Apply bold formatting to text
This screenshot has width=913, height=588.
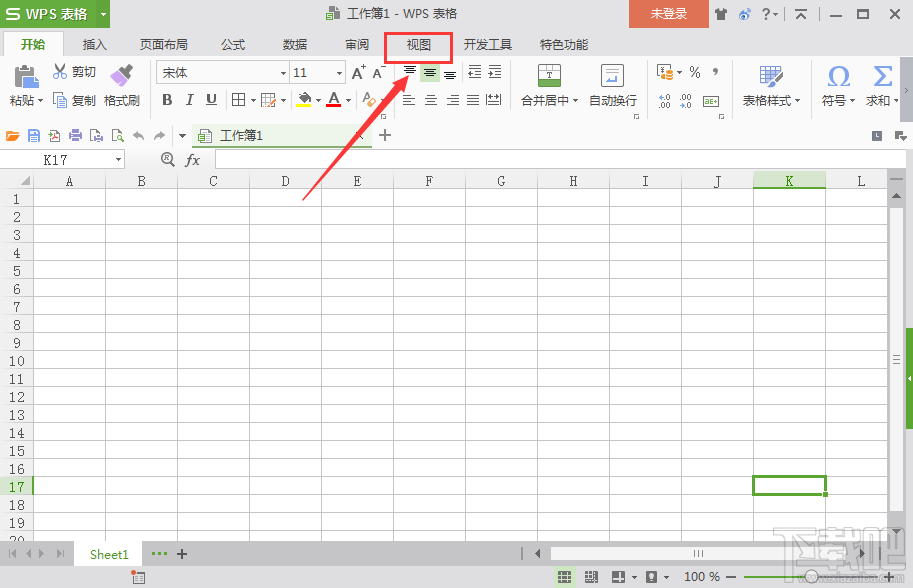[167, 99]
